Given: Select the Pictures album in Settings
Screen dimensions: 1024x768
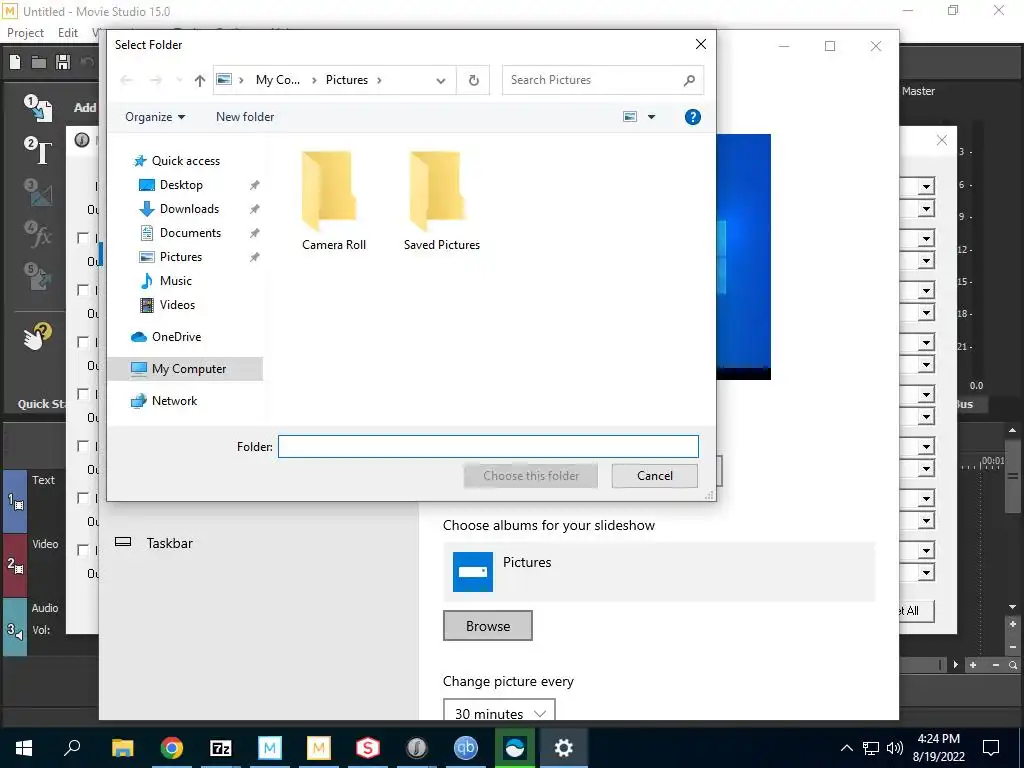Looking at the screenshot, I should click(x=658, y=572).
